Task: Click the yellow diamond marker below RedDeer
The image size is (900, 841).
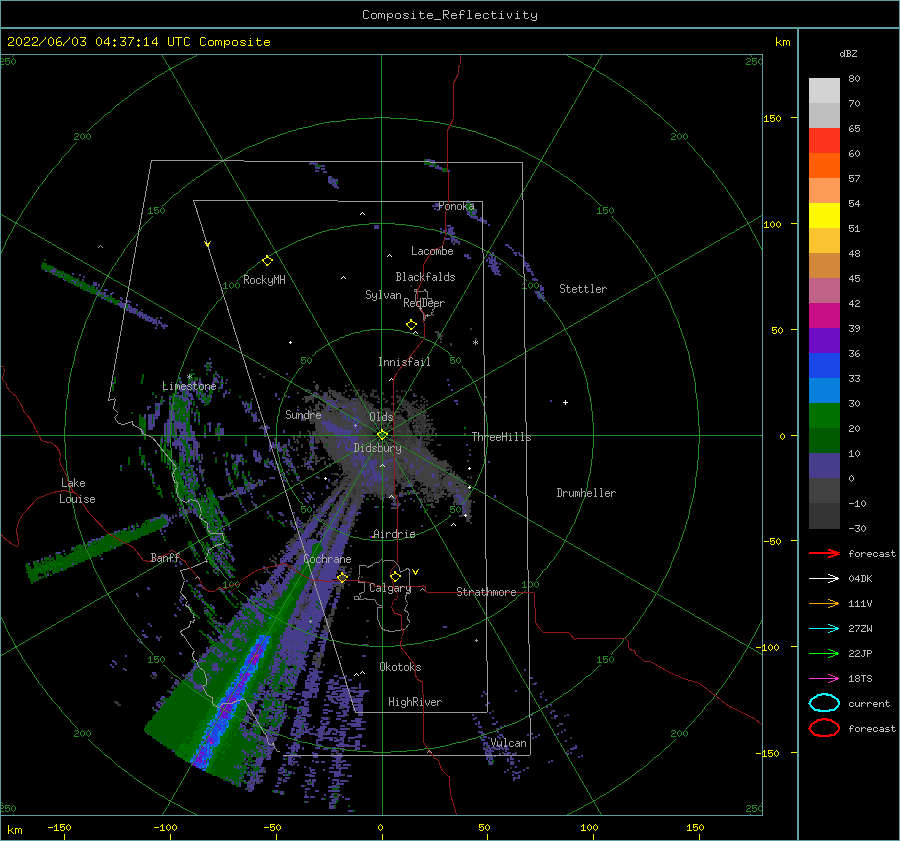Action: tap(411, 324)
